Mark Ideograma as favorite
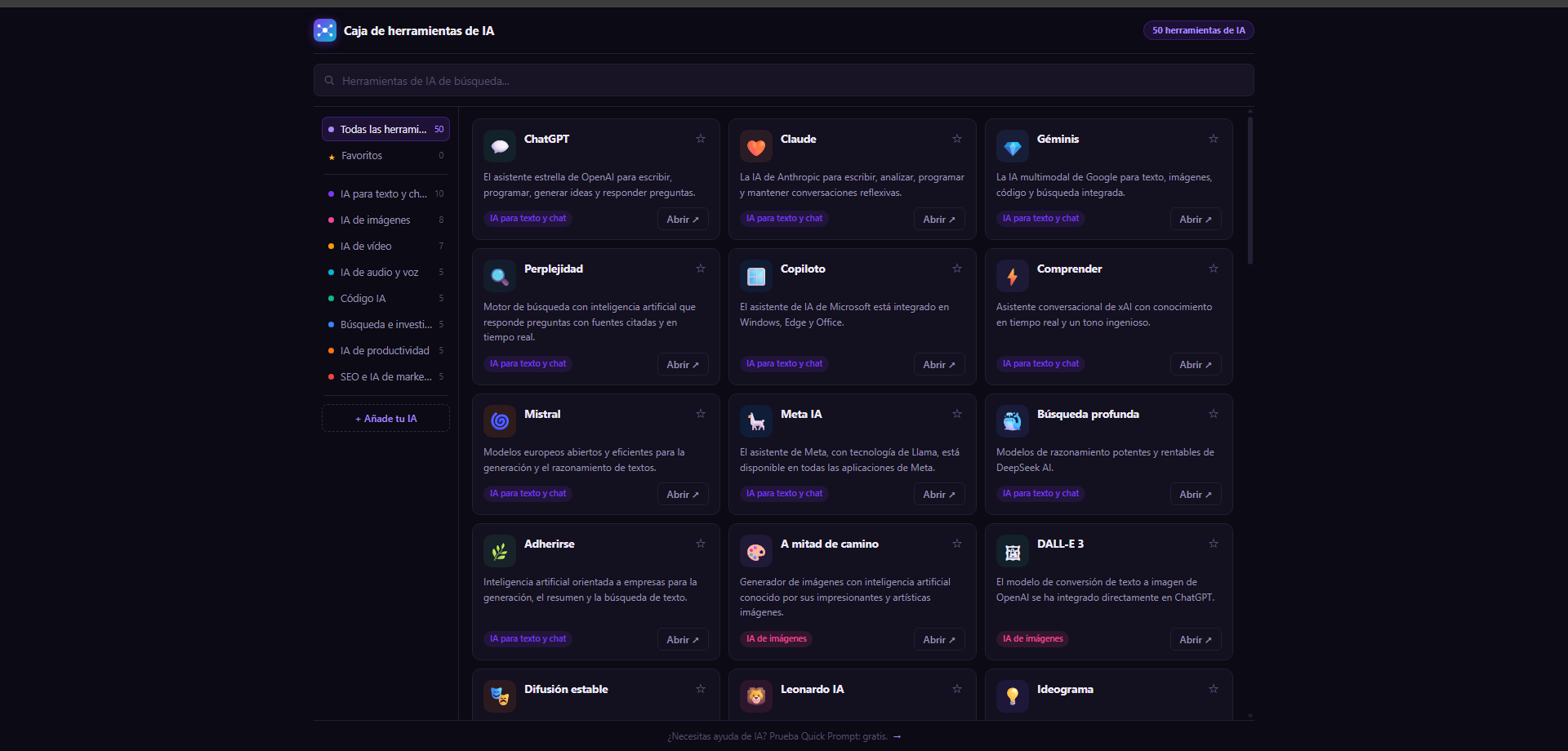 (1214, 689)
